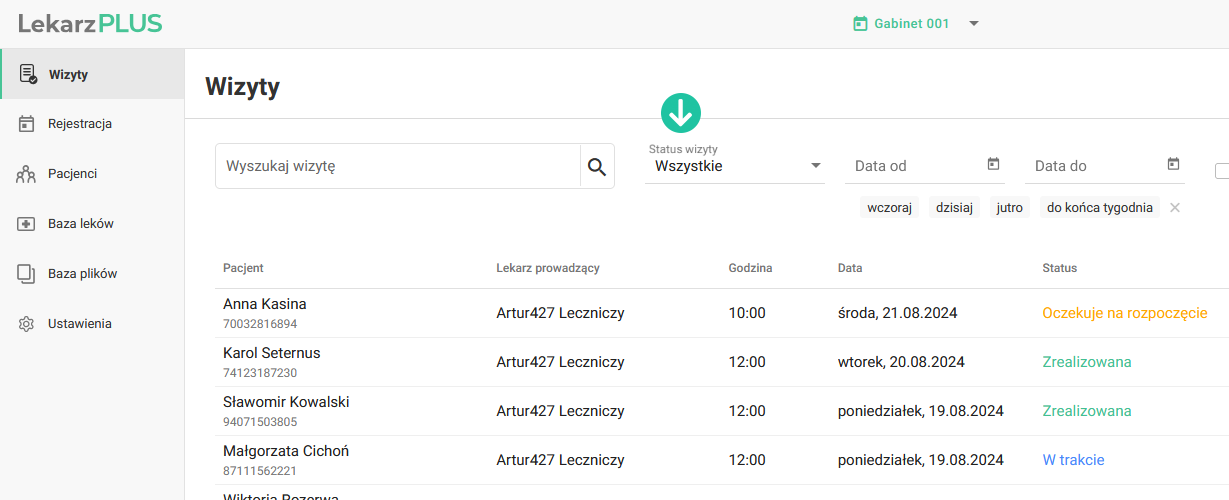Open the Data od calendar picker icon
The width and height of the screenshot is (1229, 500).
993,165
